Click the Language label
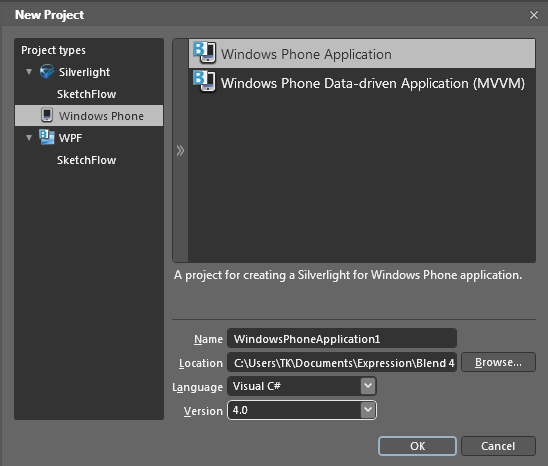Screen dimensions: 548x466 tap(197, 387)
